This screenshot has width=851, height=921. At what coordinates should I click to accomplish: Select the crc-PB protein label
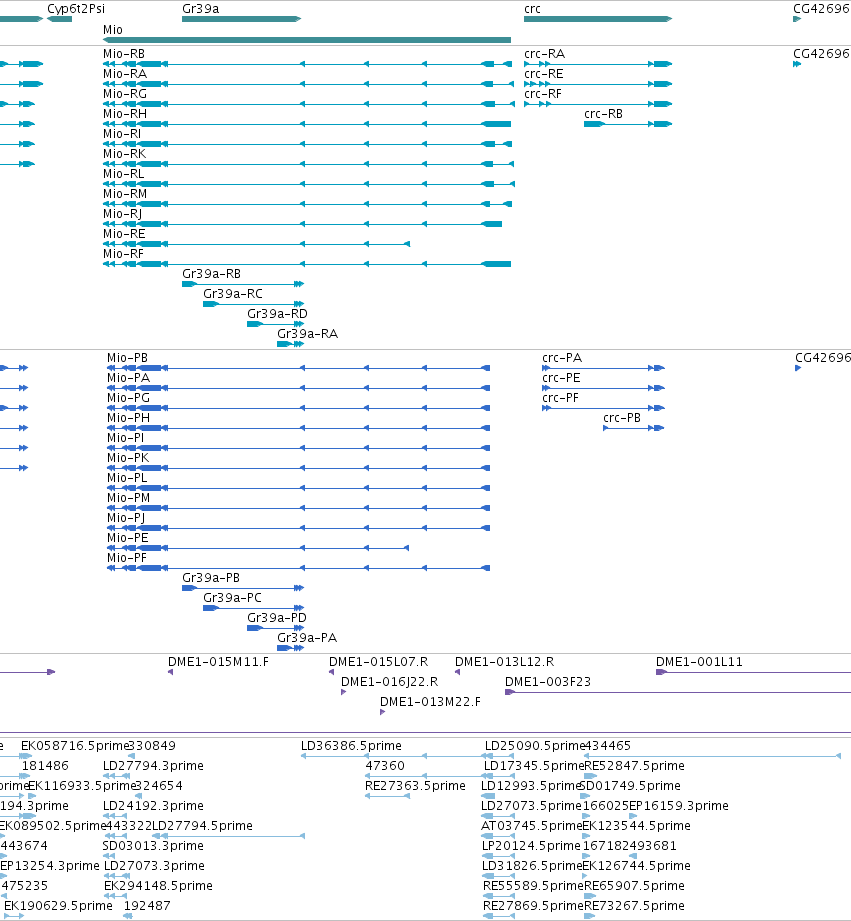pyautogui.click(x=621, y=418)
